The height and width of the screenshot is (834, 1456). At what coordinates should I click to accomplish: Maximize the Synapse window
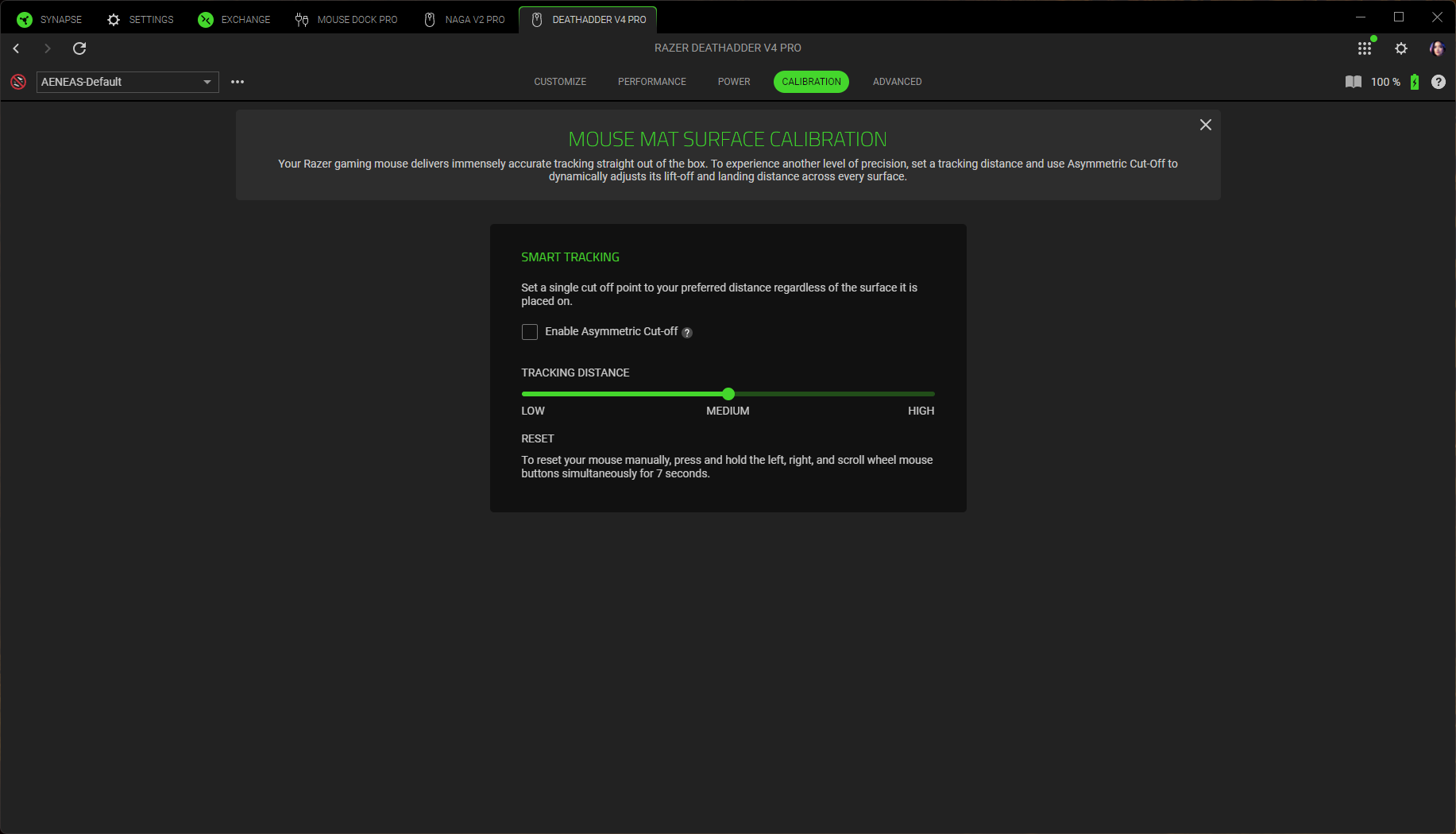1399,17
